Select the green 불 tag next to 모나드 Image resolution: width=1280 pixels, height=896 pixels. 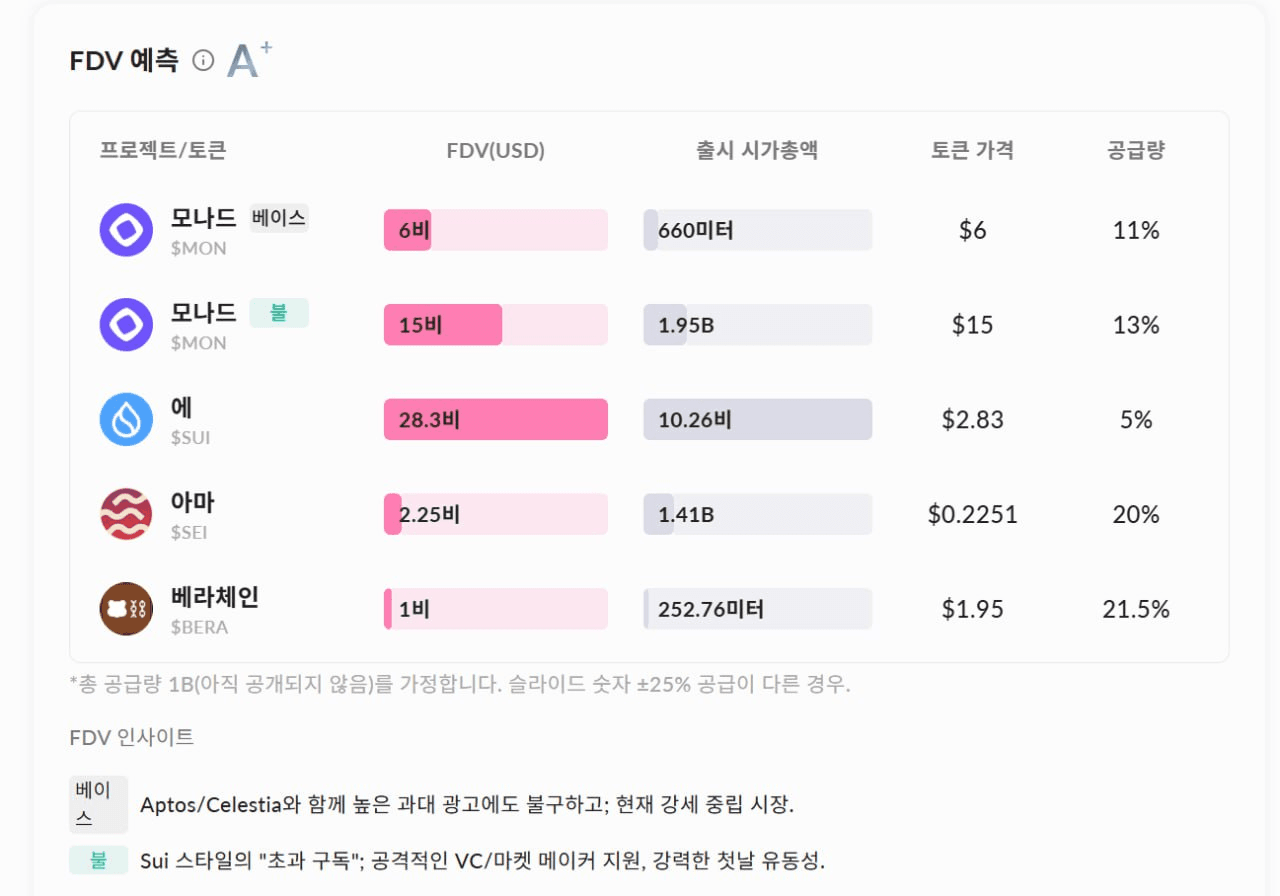(x=279, y=313)
